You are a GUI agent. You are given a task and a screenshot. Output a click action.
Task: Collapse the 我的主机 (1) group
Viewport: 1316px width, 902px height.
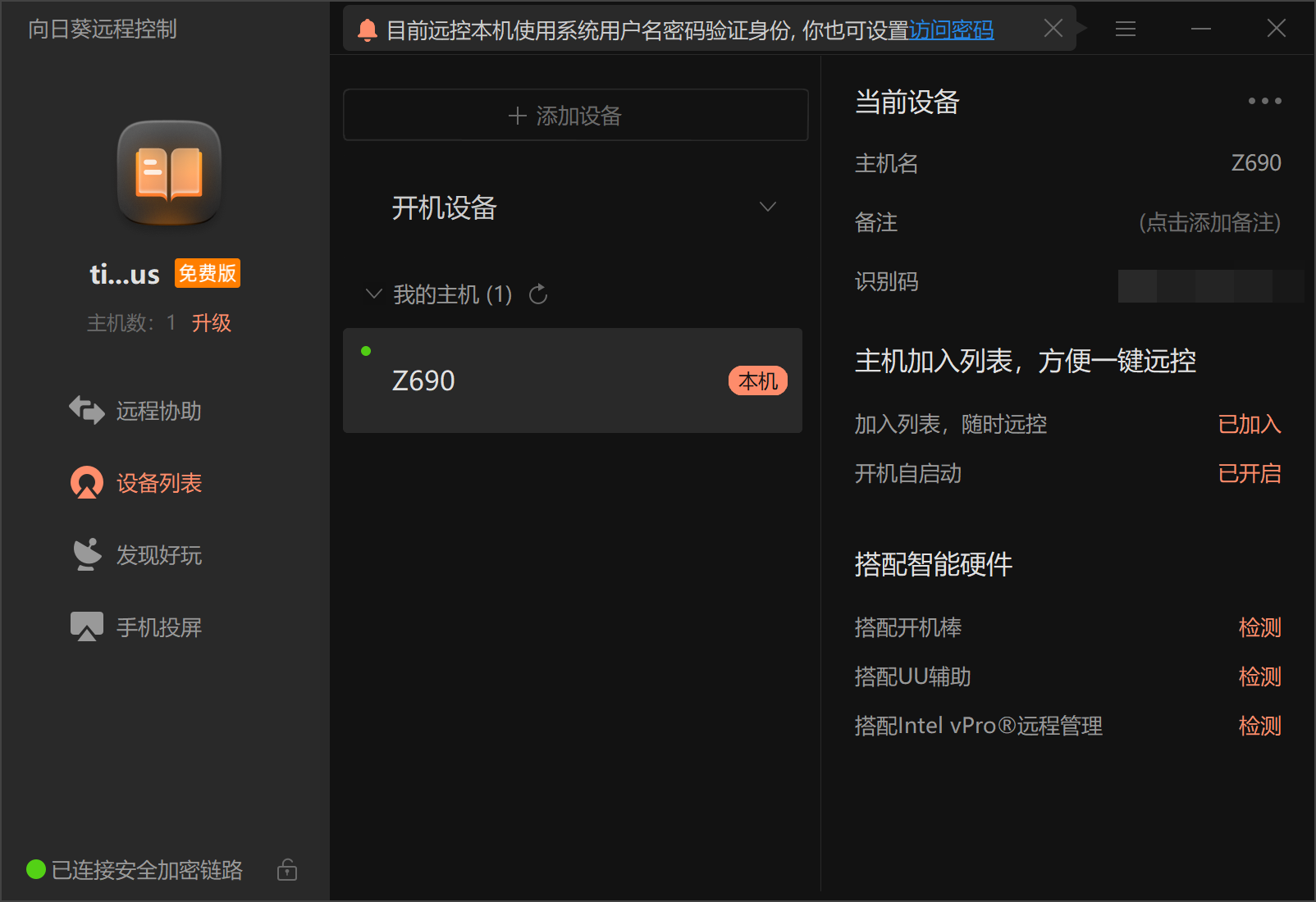(x=374, y=294)
